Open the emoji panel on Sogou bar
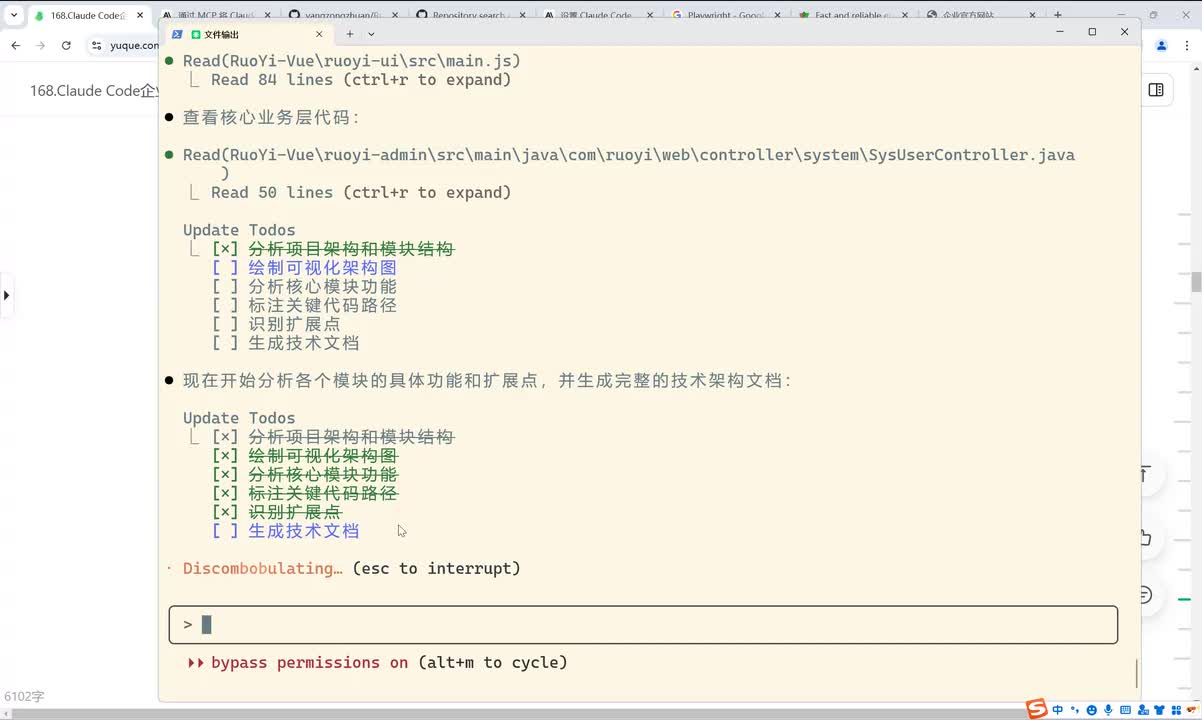1202x720 pixels. pos(1092,710)
